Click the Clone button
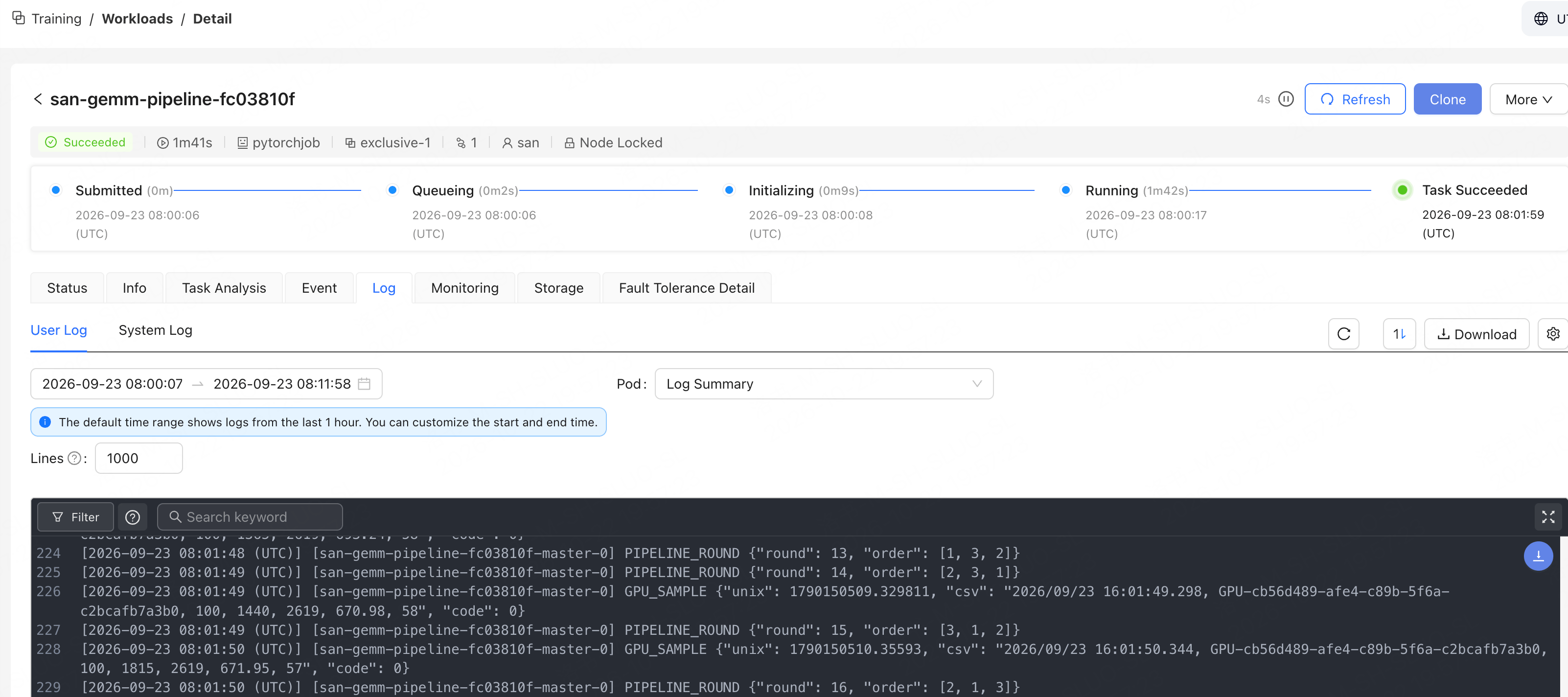The image size is (1568, 697). click(1447, 99)
